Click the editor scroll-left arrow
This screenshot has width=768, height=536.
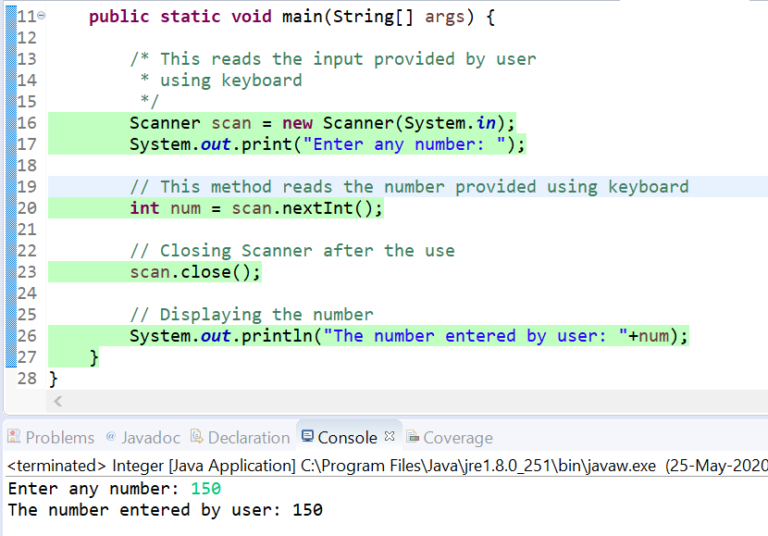click(58, 402)
